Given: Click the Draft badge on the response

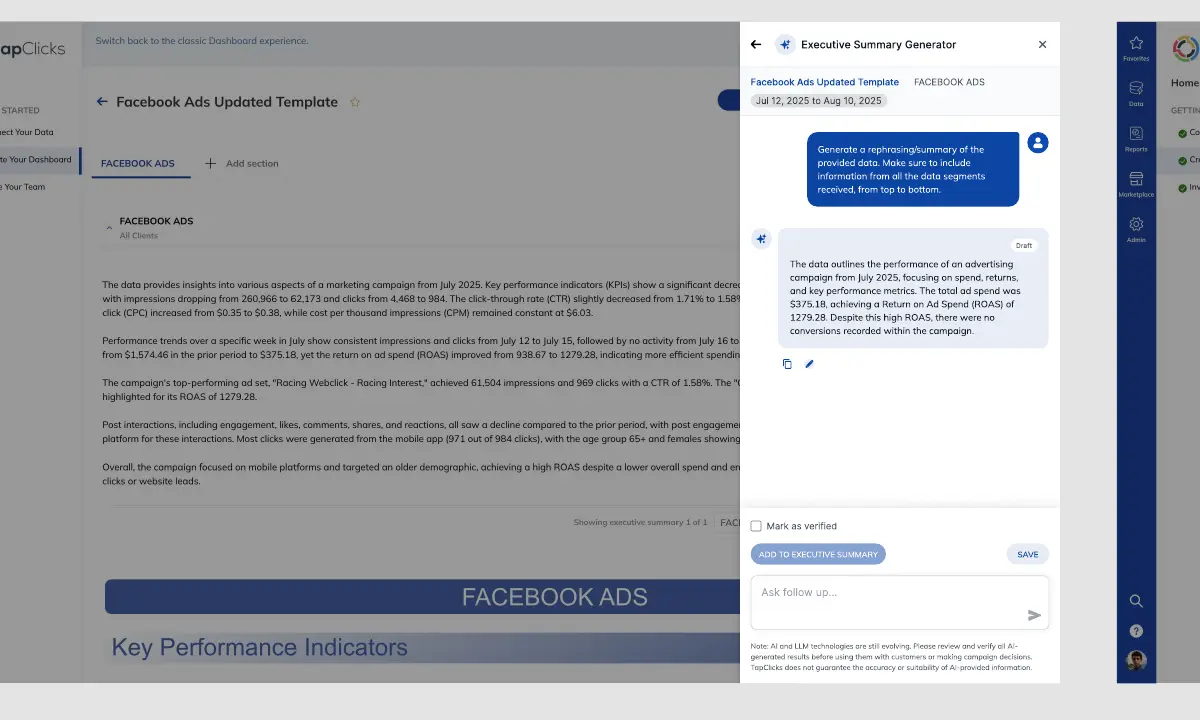Looking at the screenshot, I should tap(1023, 245).
